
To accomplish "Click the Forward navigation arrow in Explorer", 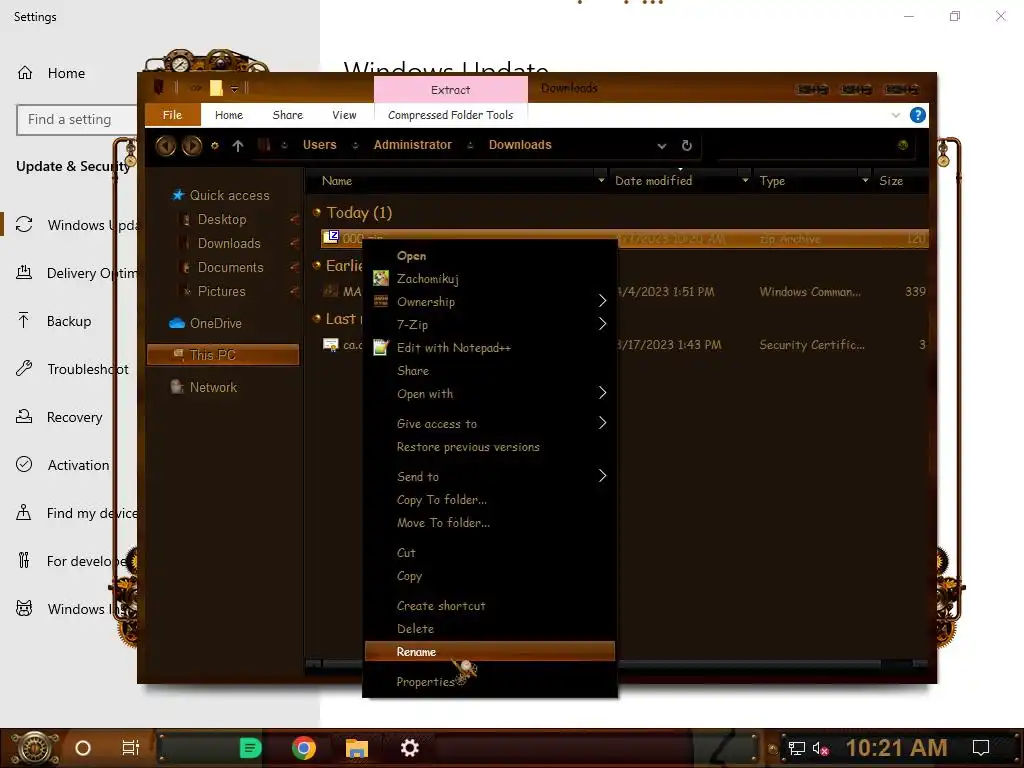I will (x=192, y=145).
